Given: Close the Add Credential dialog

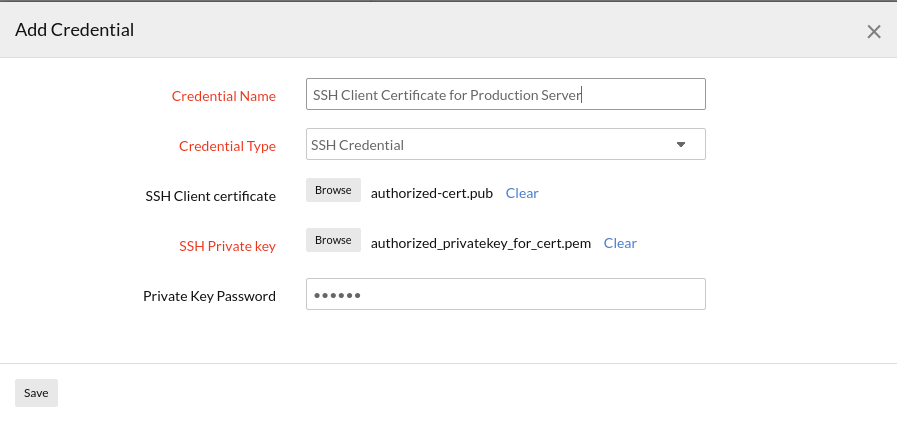Looking at the screenshot, I should click(x=873, y=31).
